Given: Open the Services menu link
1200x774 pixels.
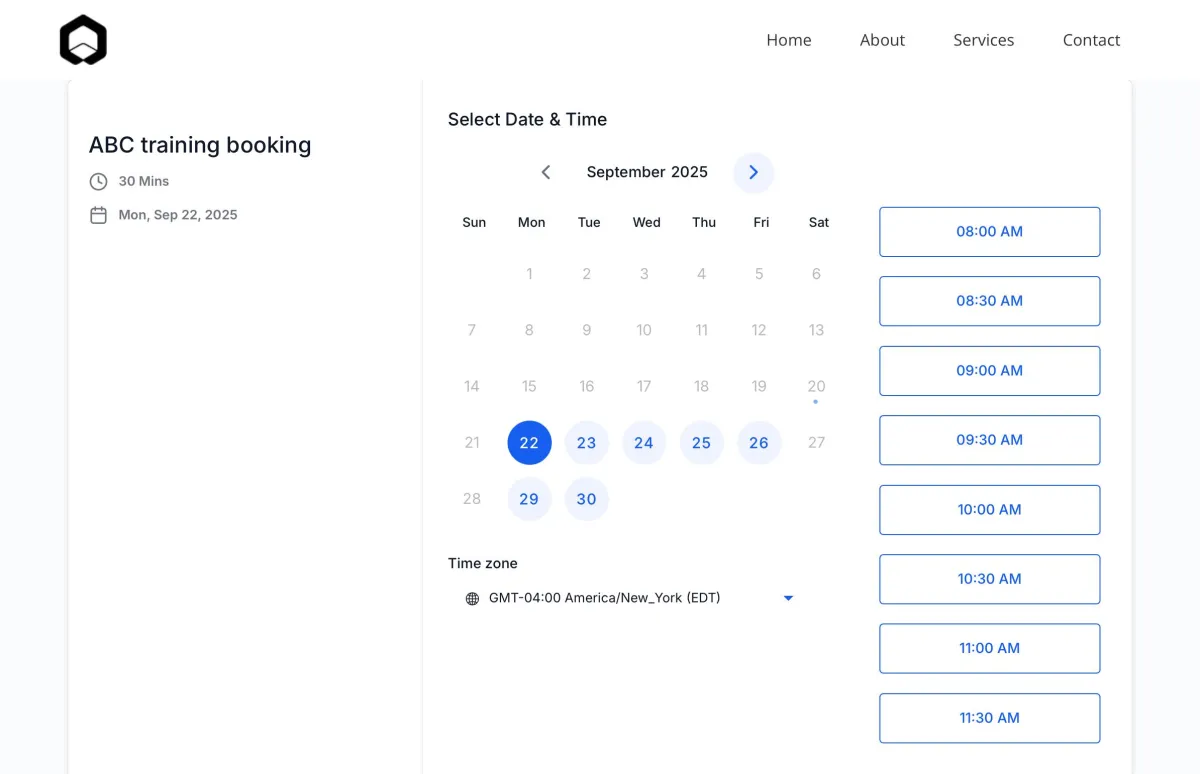Looking at the screenshot, I should (x=983, y=40).
